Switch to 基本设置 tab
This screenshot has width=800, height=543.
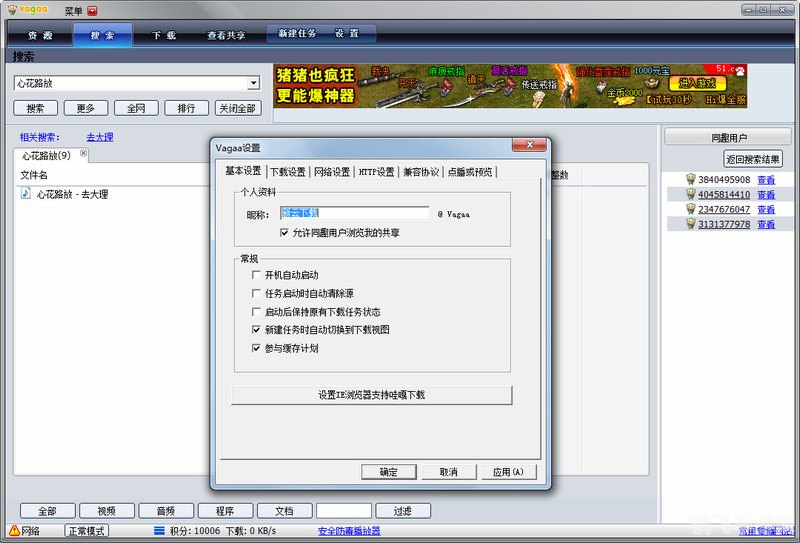(x=243, y=171)
